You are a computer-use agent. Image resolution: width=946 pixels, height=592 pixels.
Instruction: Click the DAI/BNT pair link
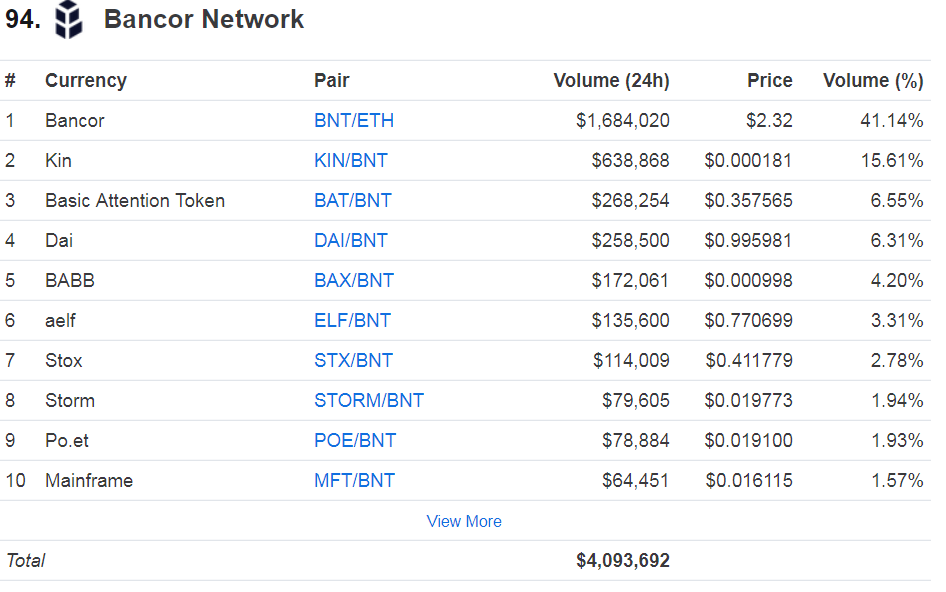(351, 241)
